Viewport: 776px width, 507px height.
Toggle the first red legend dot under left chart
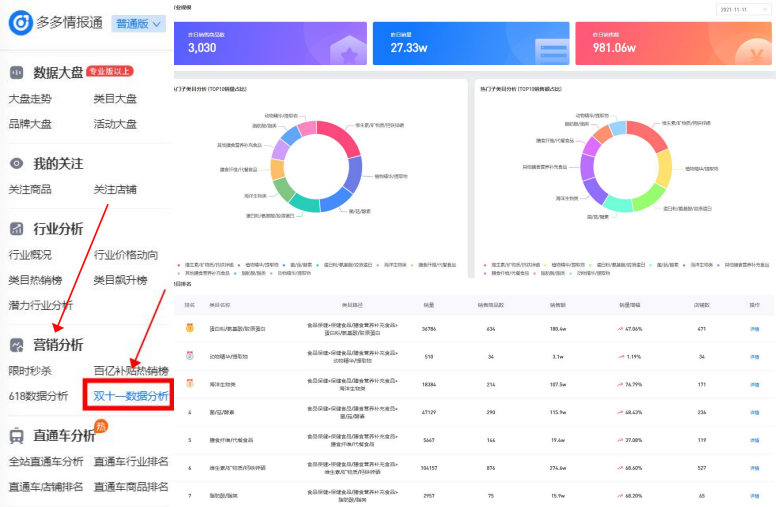[179, 265]
